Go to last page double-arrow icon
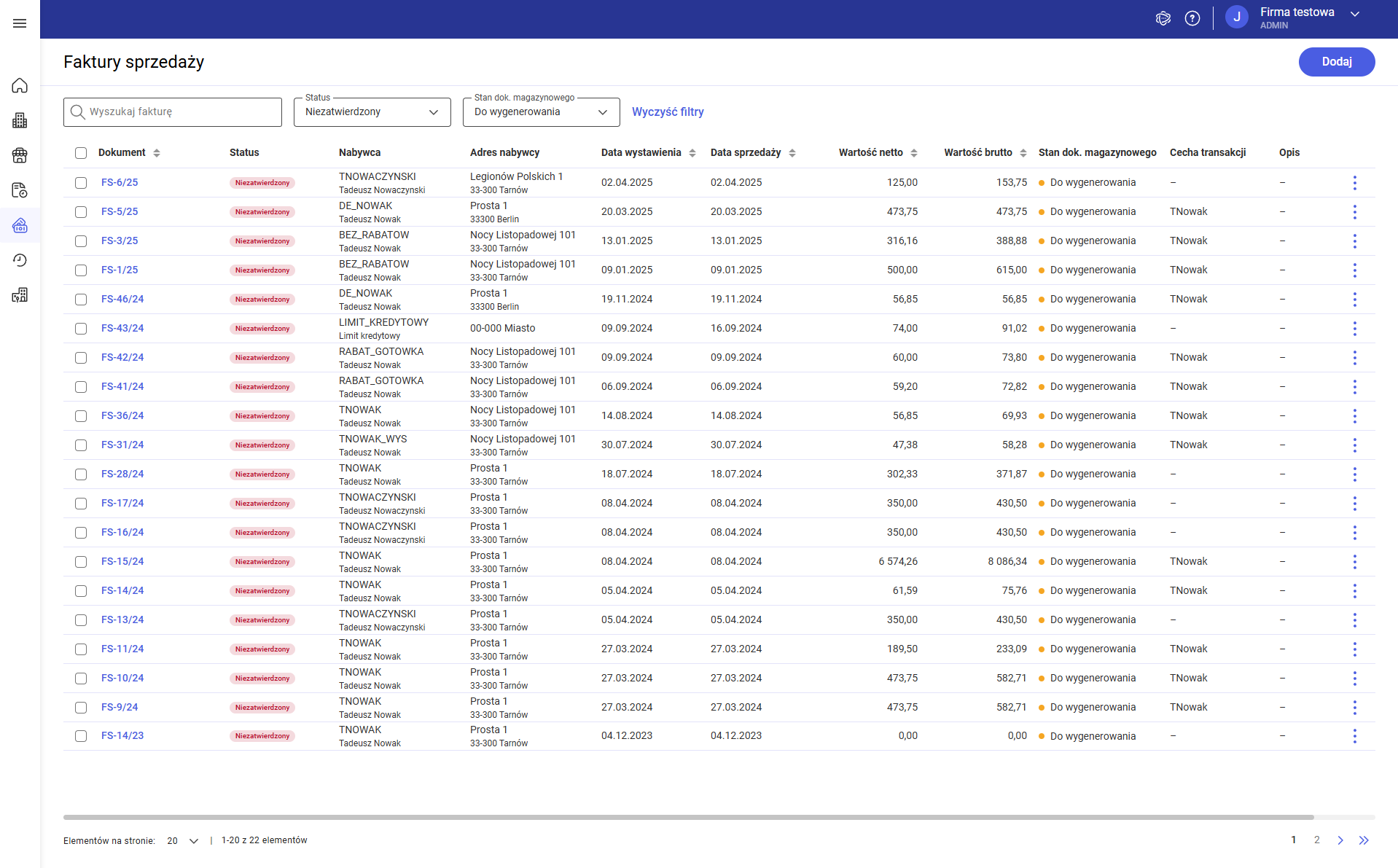 (1364, 840)
